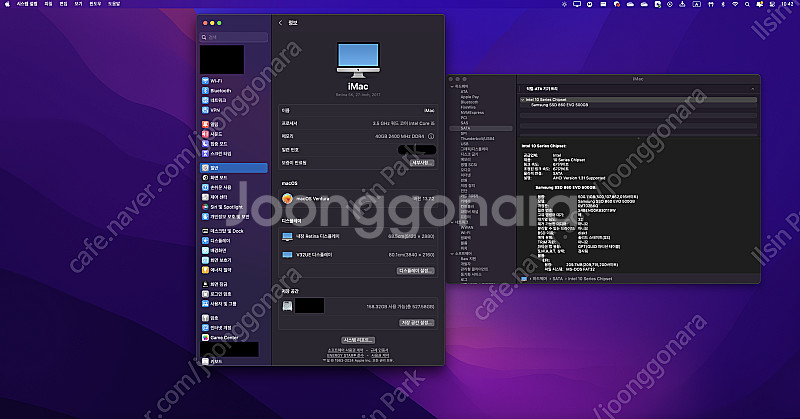Click the 세부사항 button
800x419 pixels.
pos(422,163)
